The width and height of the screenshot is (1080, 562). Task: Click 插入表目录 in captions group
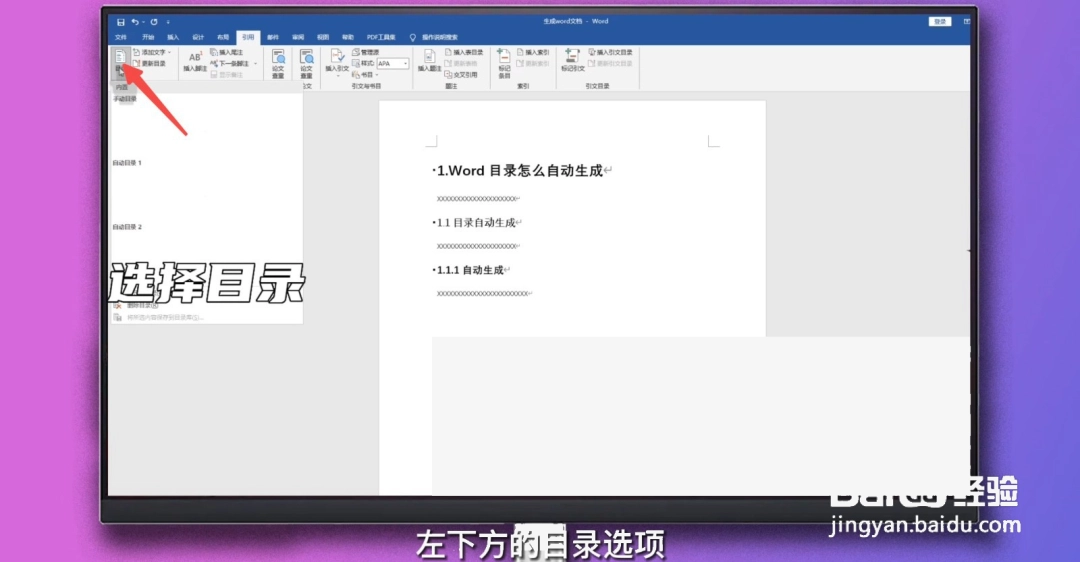(464, 52)
